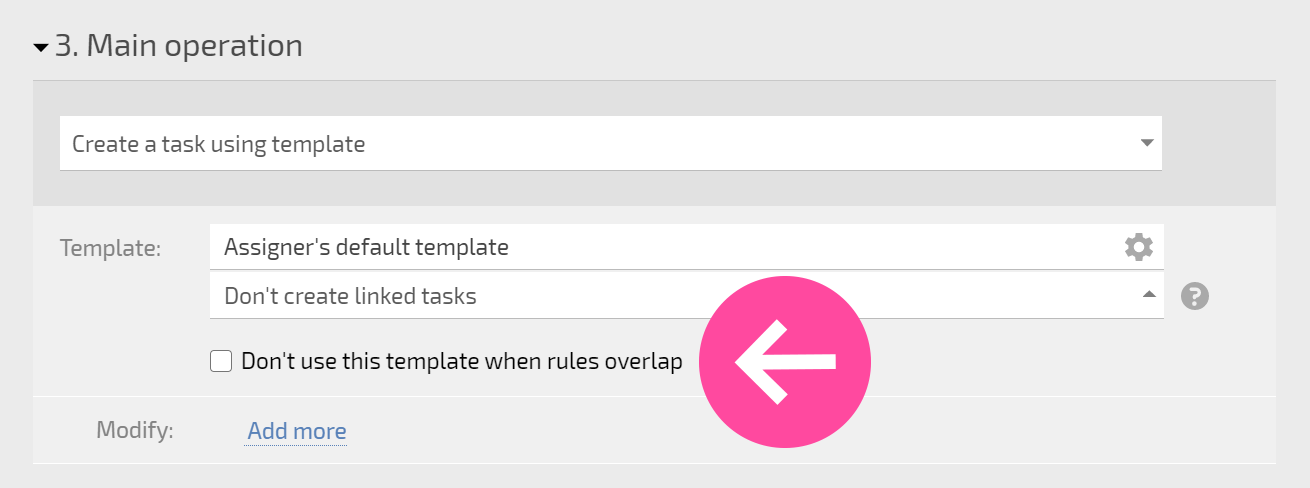The image size is (1310, 488).
Task: Click the up-arrow caret on the linked tasks field
Action: (x=1149, y=294)
